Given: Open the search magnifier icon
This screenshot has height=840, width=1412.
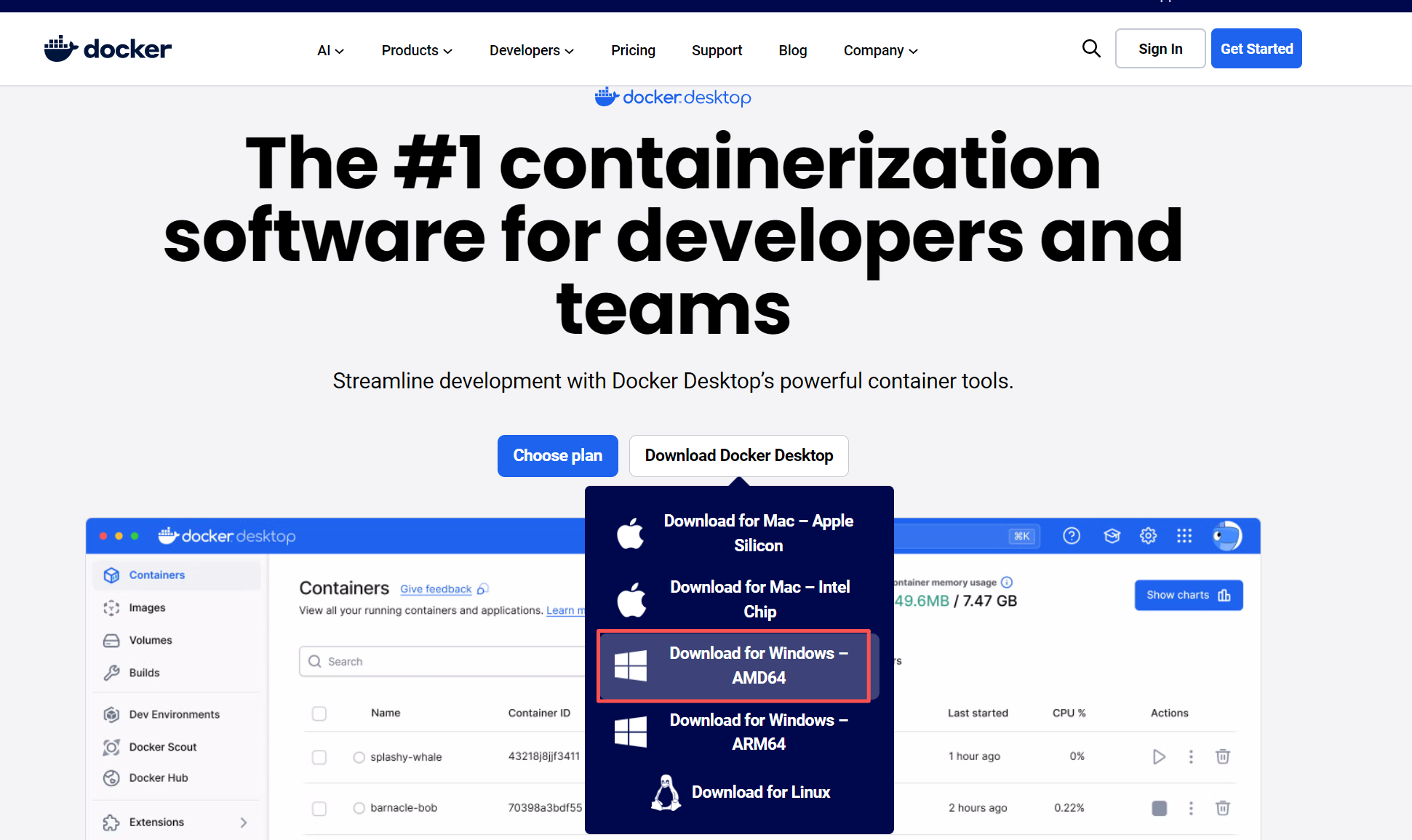Looking at the screenshot, I should coord(1091,49).
